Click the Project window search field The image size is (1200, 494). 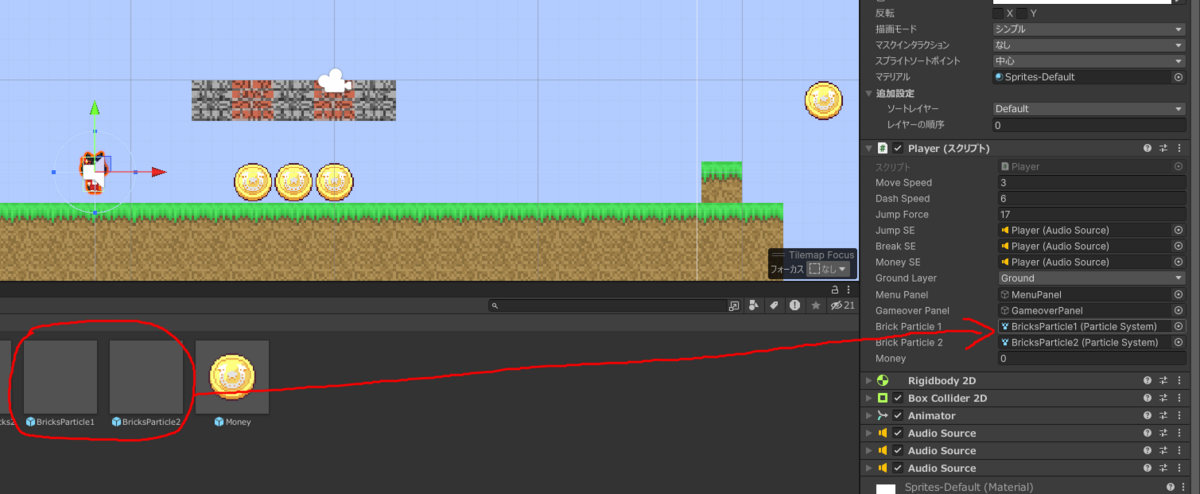[607, 305]
